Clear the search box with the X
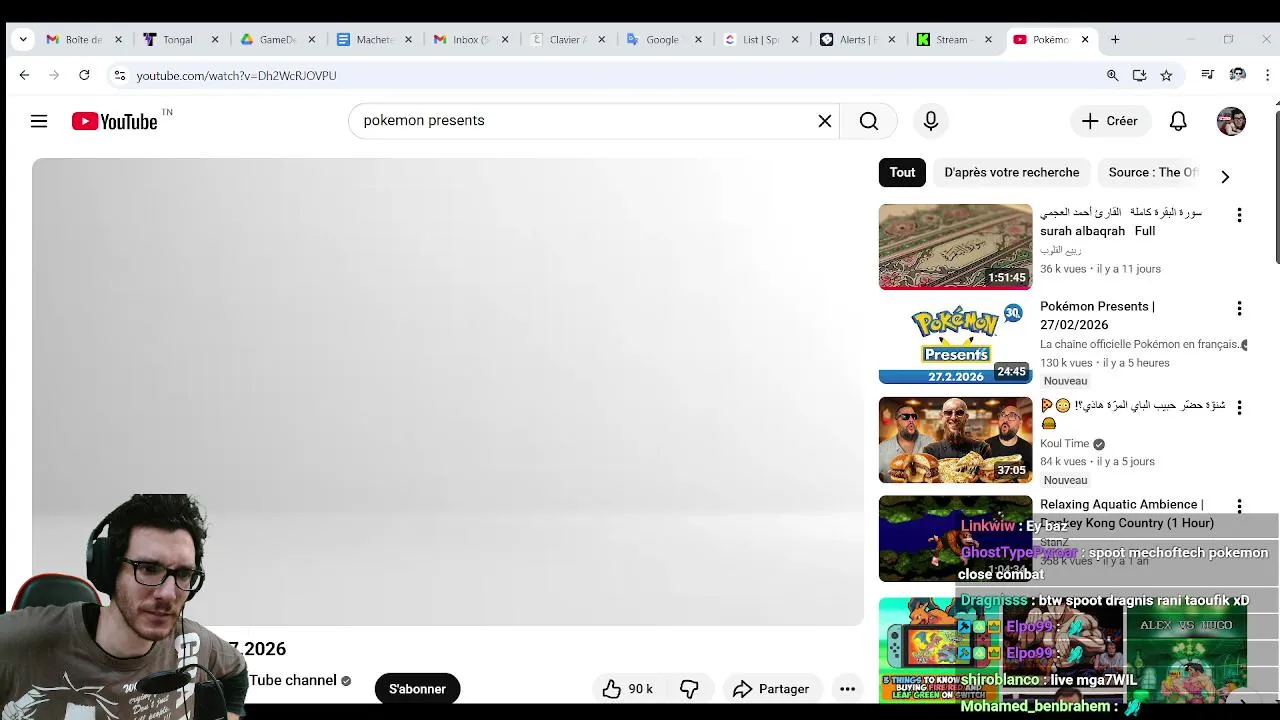1280x720 pixels. coord(825,121)
